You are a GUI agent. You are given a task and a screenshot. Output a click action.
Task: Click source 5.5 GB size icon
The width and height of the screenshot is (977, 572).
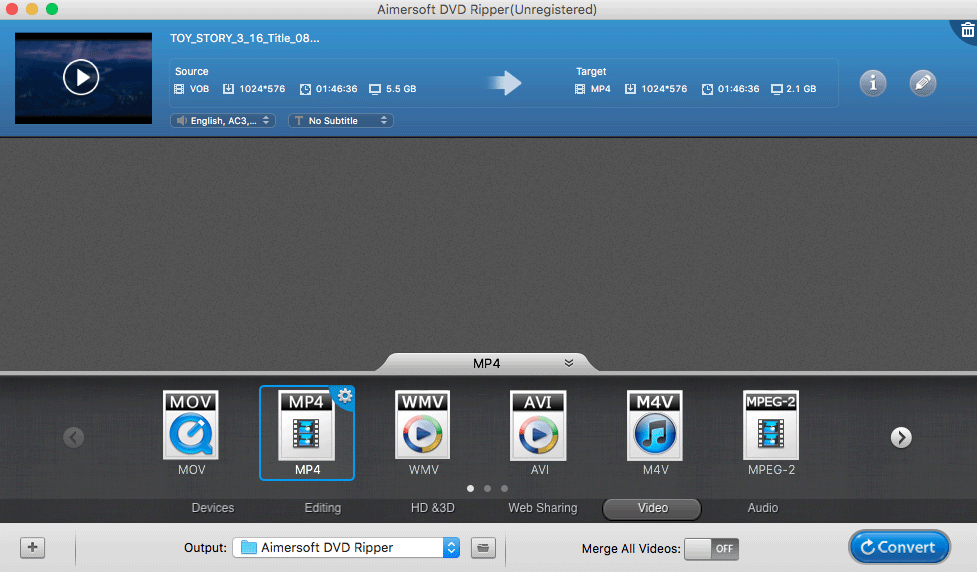pyautogui.click(x=374, y=89)
